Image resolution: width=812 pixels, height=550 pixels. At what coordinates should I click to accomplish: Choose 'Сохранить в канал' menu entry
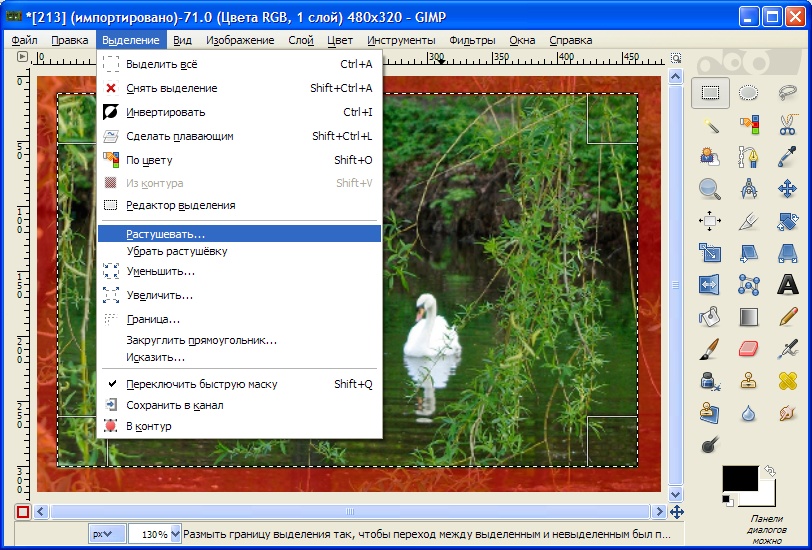[239, 405]
